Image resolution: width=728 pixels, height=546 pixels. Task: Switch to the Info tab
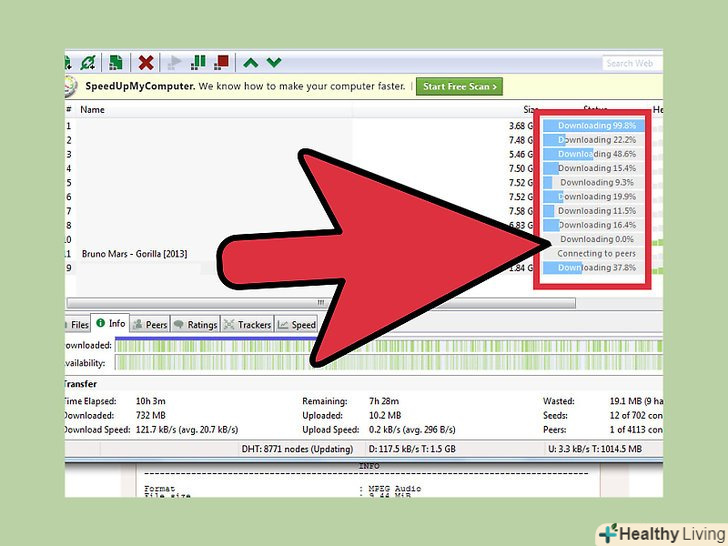[110, 323]
